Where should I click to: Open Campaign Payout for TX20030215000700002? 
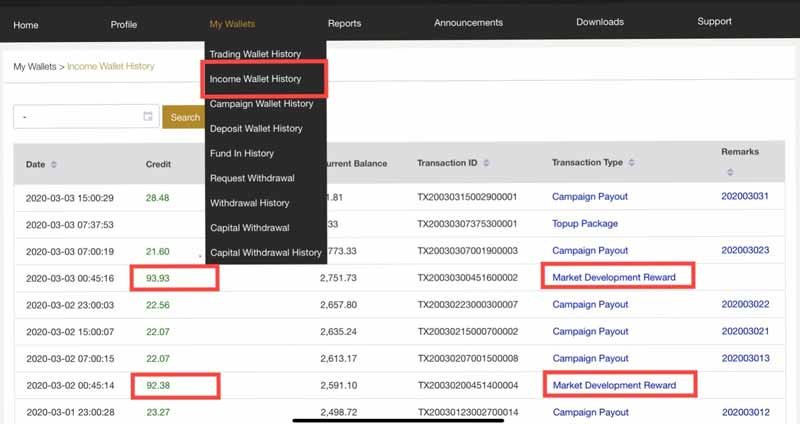pos(590,331)
